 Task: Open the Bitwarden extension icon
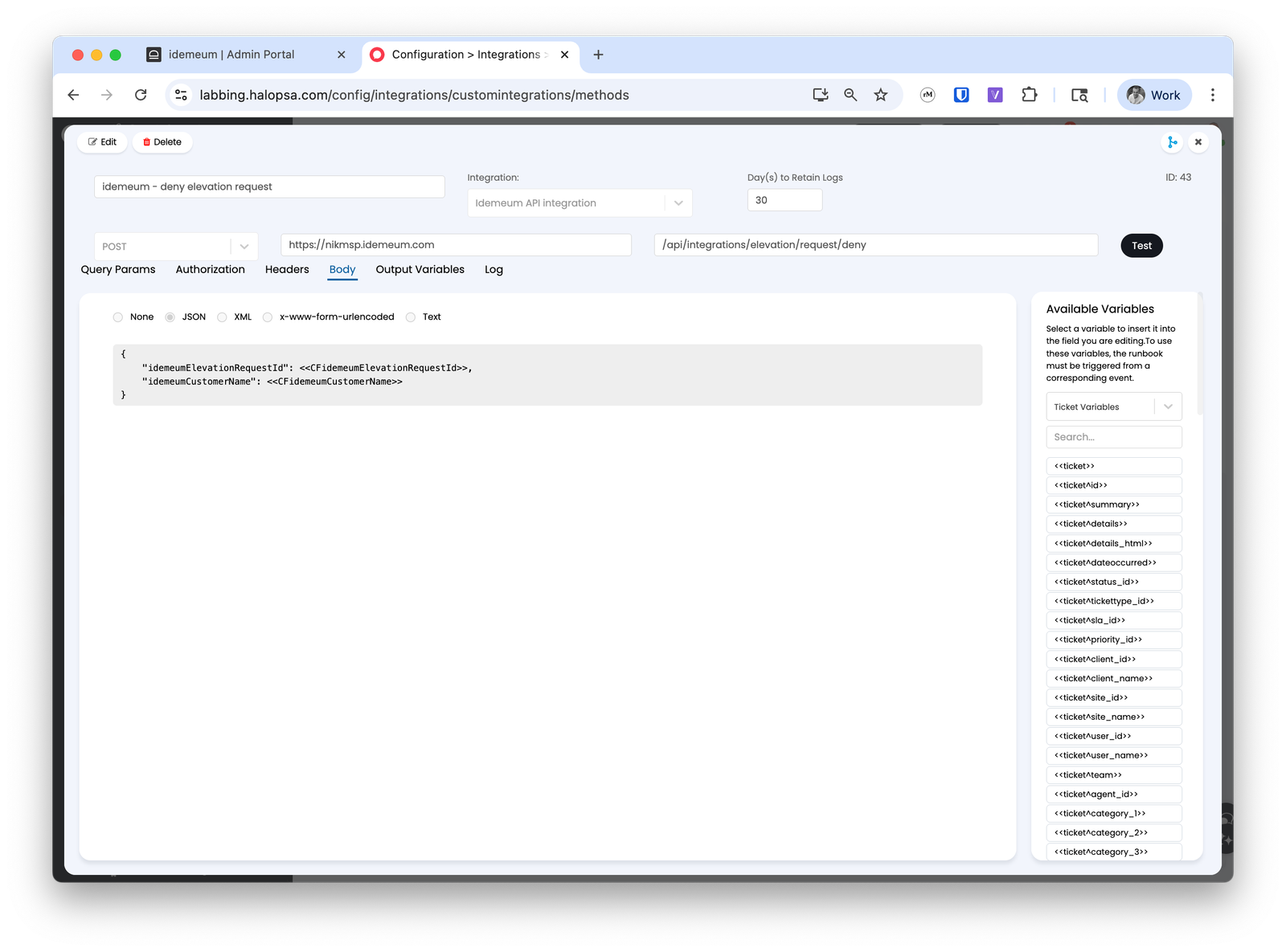(x=961, y=95)
